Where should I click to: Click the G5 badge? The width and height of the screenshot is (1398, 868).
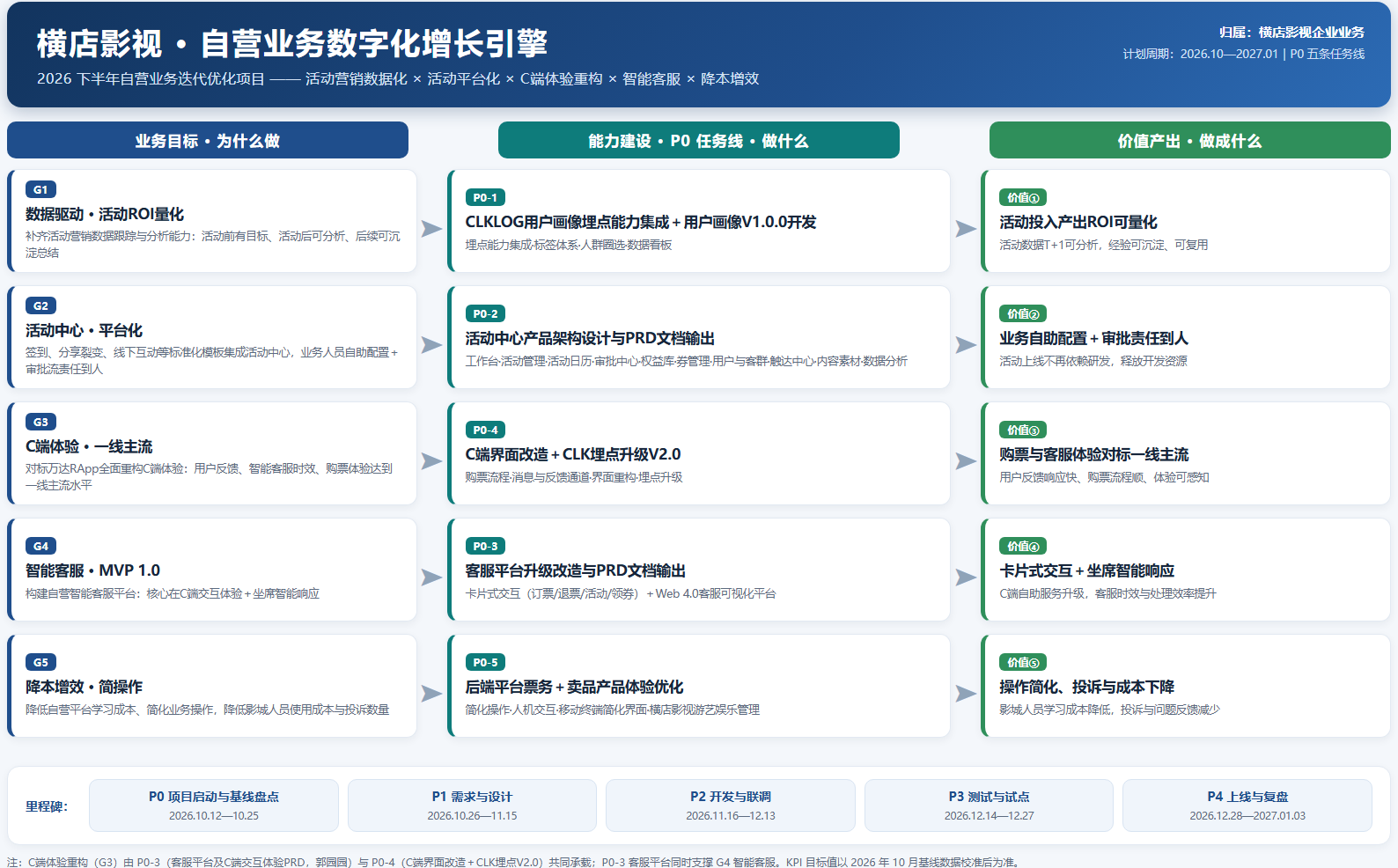click(40, 662)
